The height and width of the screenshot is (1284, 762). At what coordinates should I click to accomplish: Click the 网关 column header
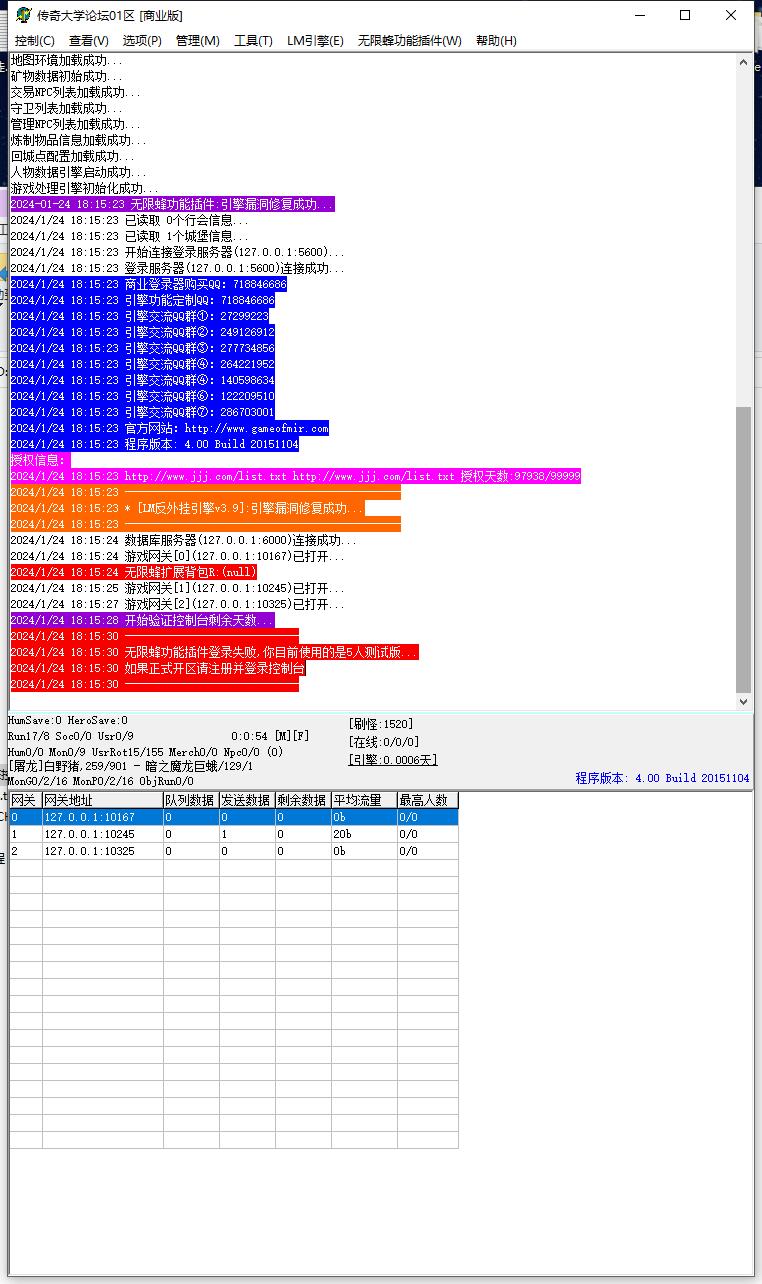tap(25, 800)
